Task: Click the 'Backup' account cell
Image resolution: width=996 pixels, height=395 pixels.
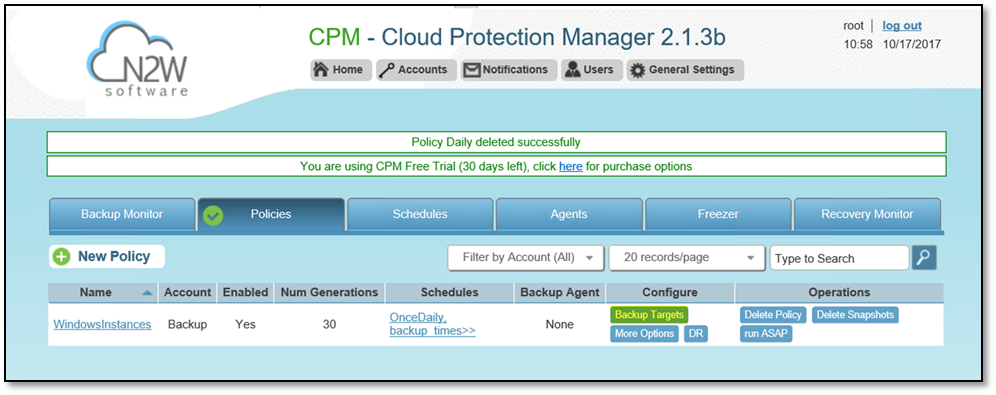Action: point(187,325)
